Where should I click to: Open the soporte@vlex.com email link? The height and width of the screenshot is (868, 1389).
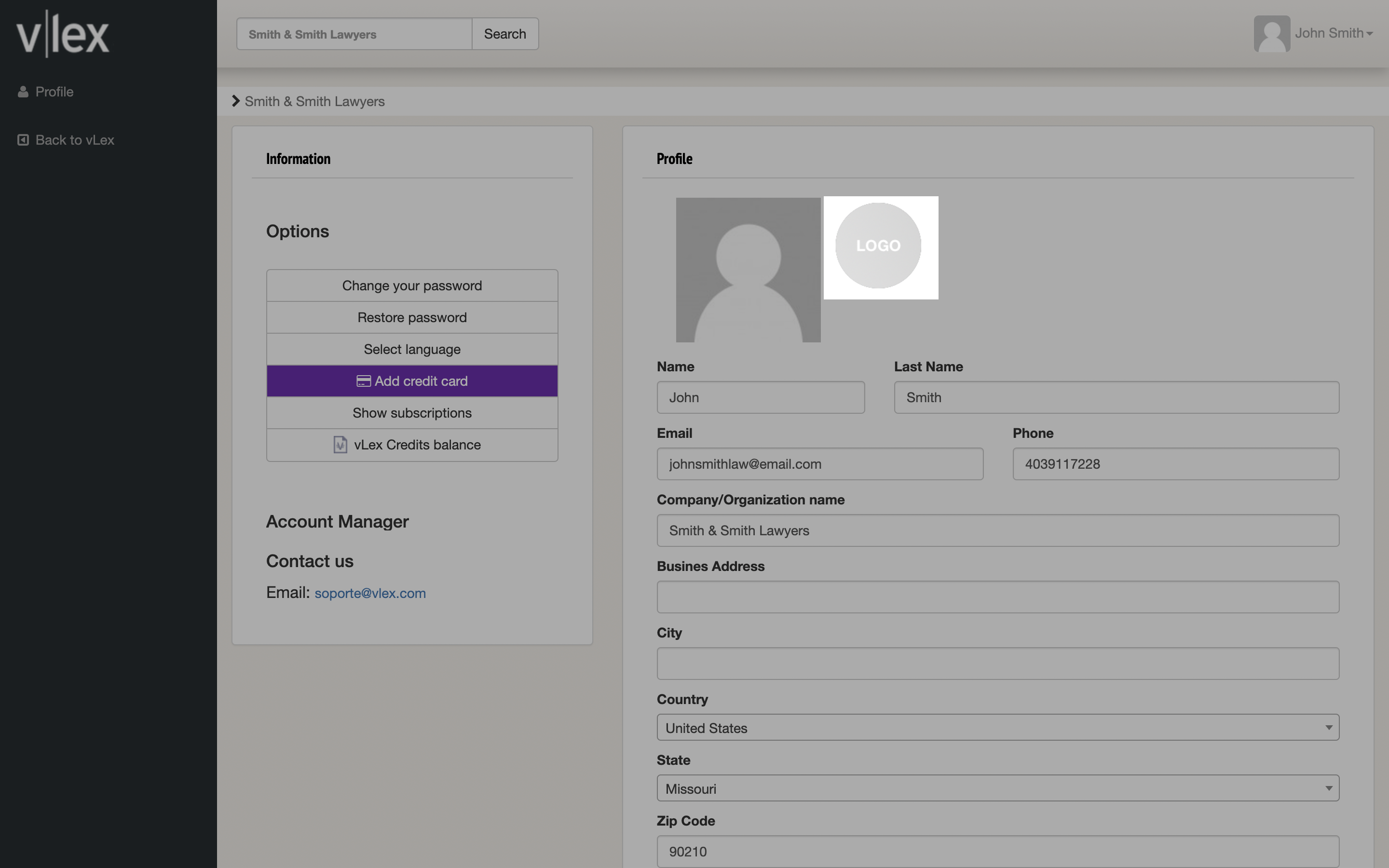click(370, 593)
